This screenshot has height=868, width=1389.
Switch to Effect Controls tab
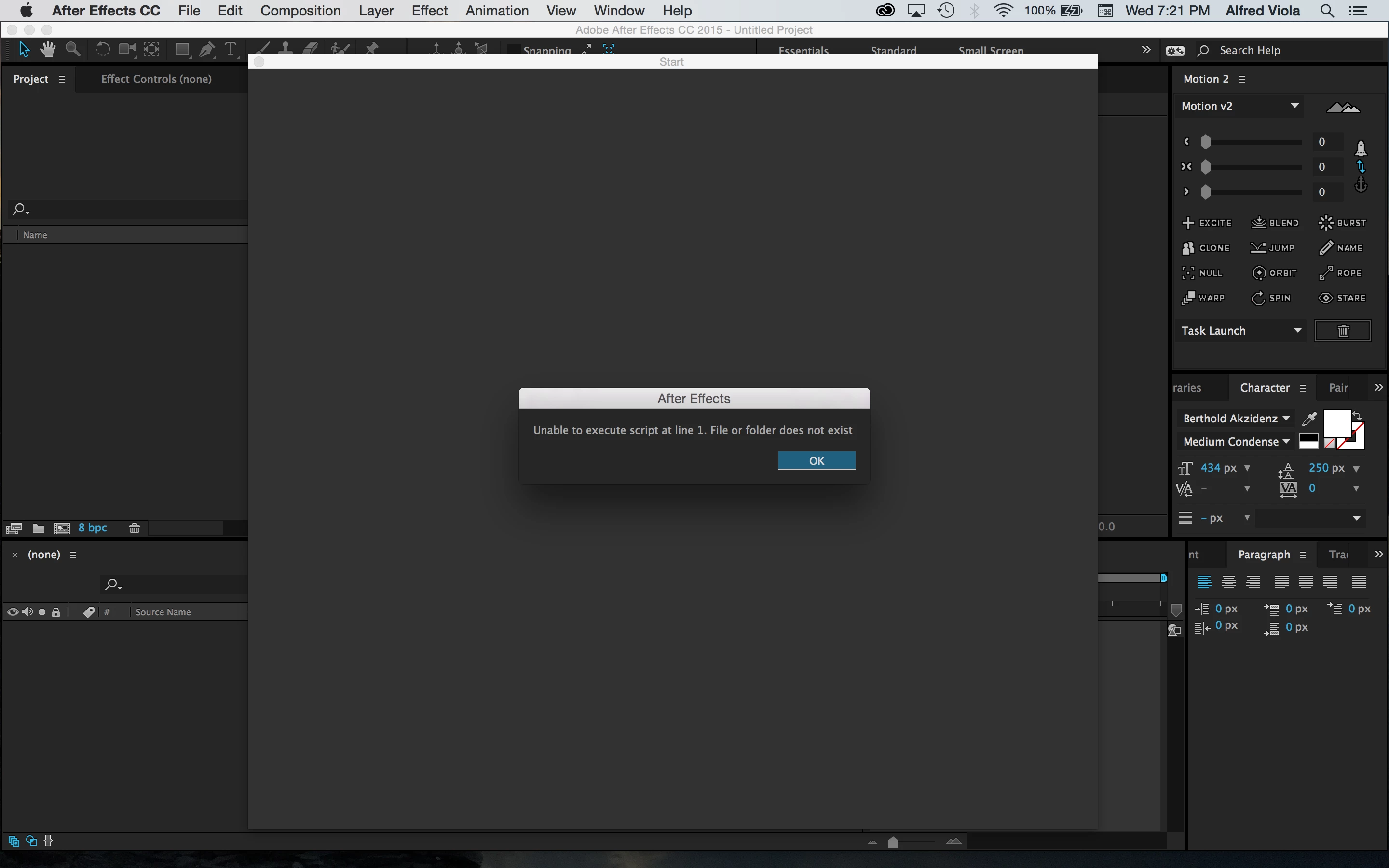[156, 79]
